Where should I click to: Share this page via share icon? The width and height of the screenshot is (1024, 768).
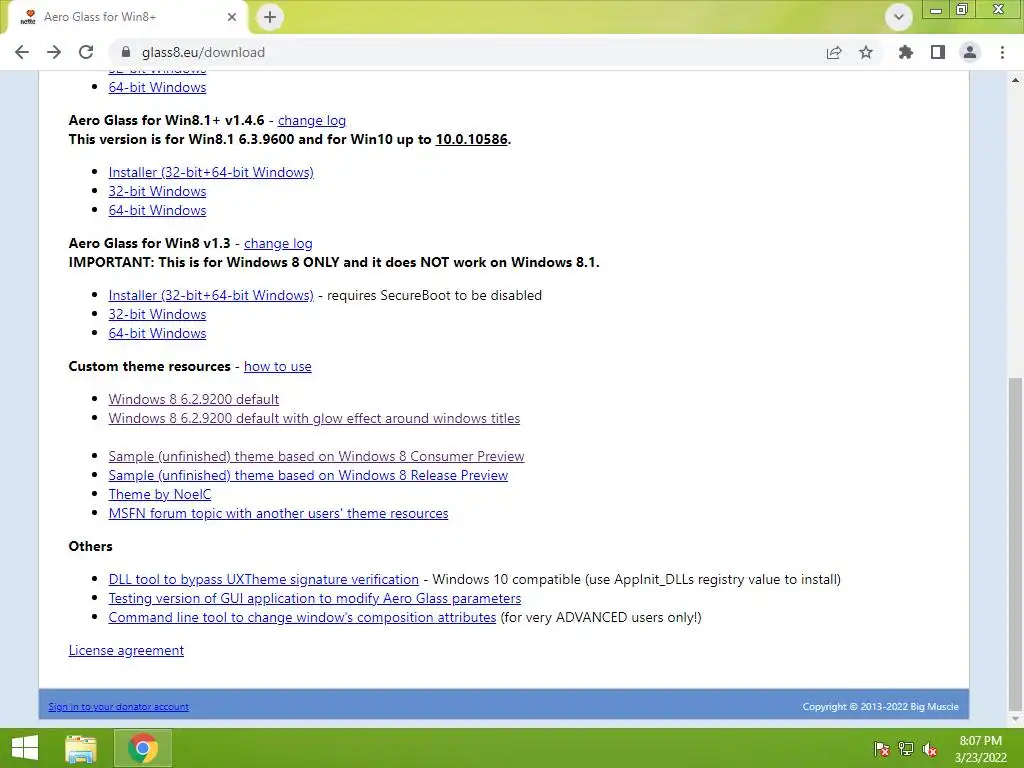click(834, 53)
